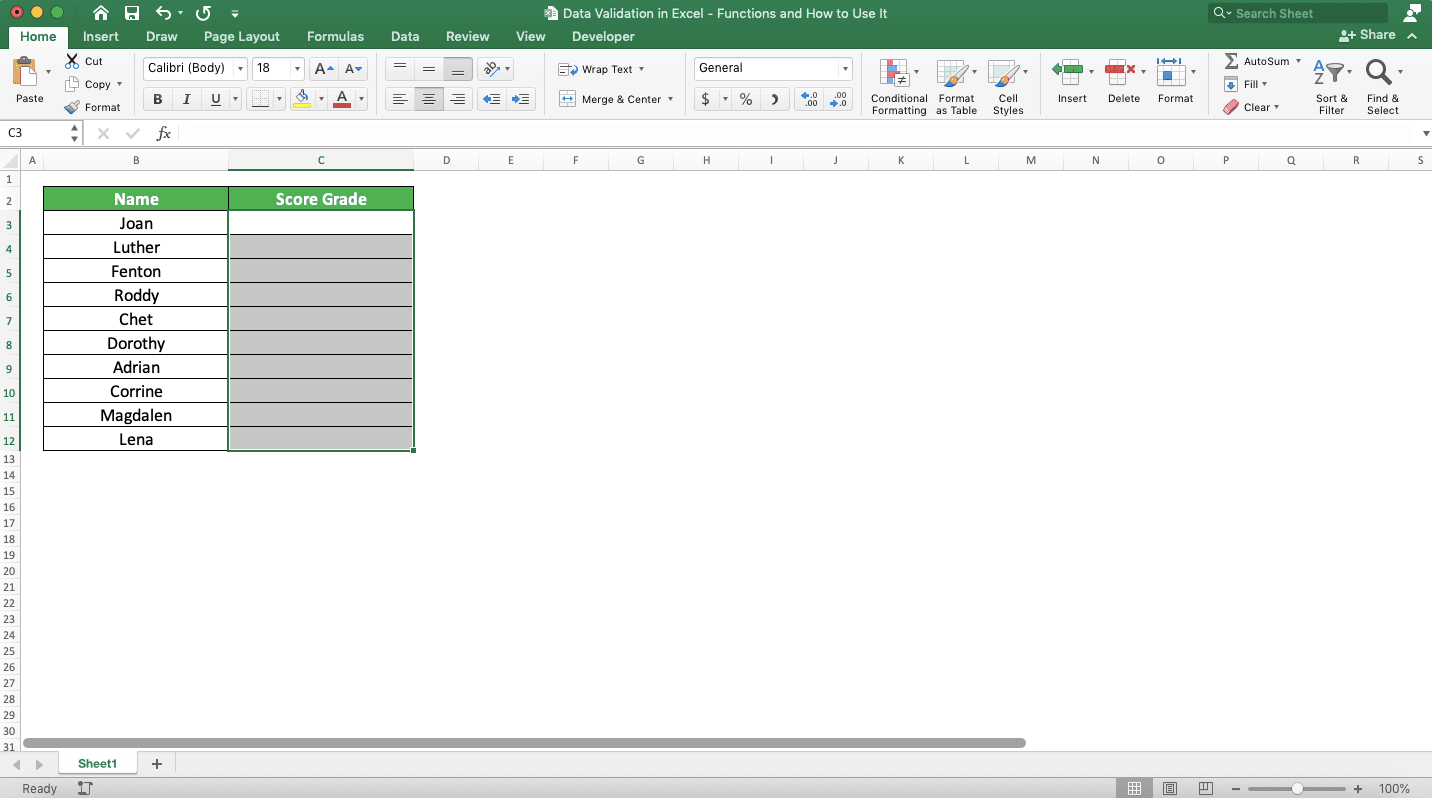Open the Page Layout tab
1432x798 pixels.
tap(242, 36)
